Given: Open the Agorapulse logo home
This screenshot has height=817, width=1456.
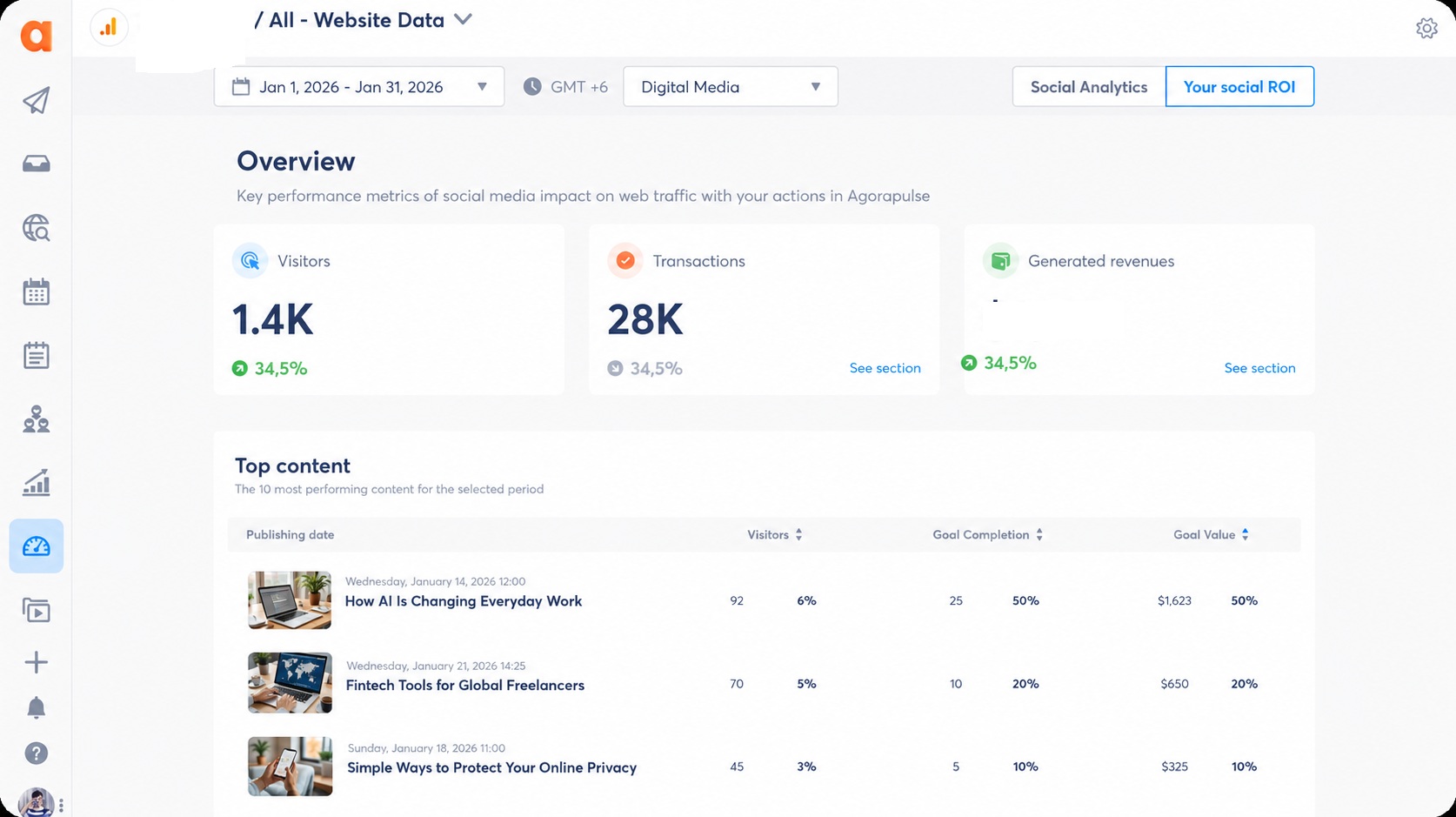Looking at the screenshot, I should pyautogui.click(x=36, y=36).
